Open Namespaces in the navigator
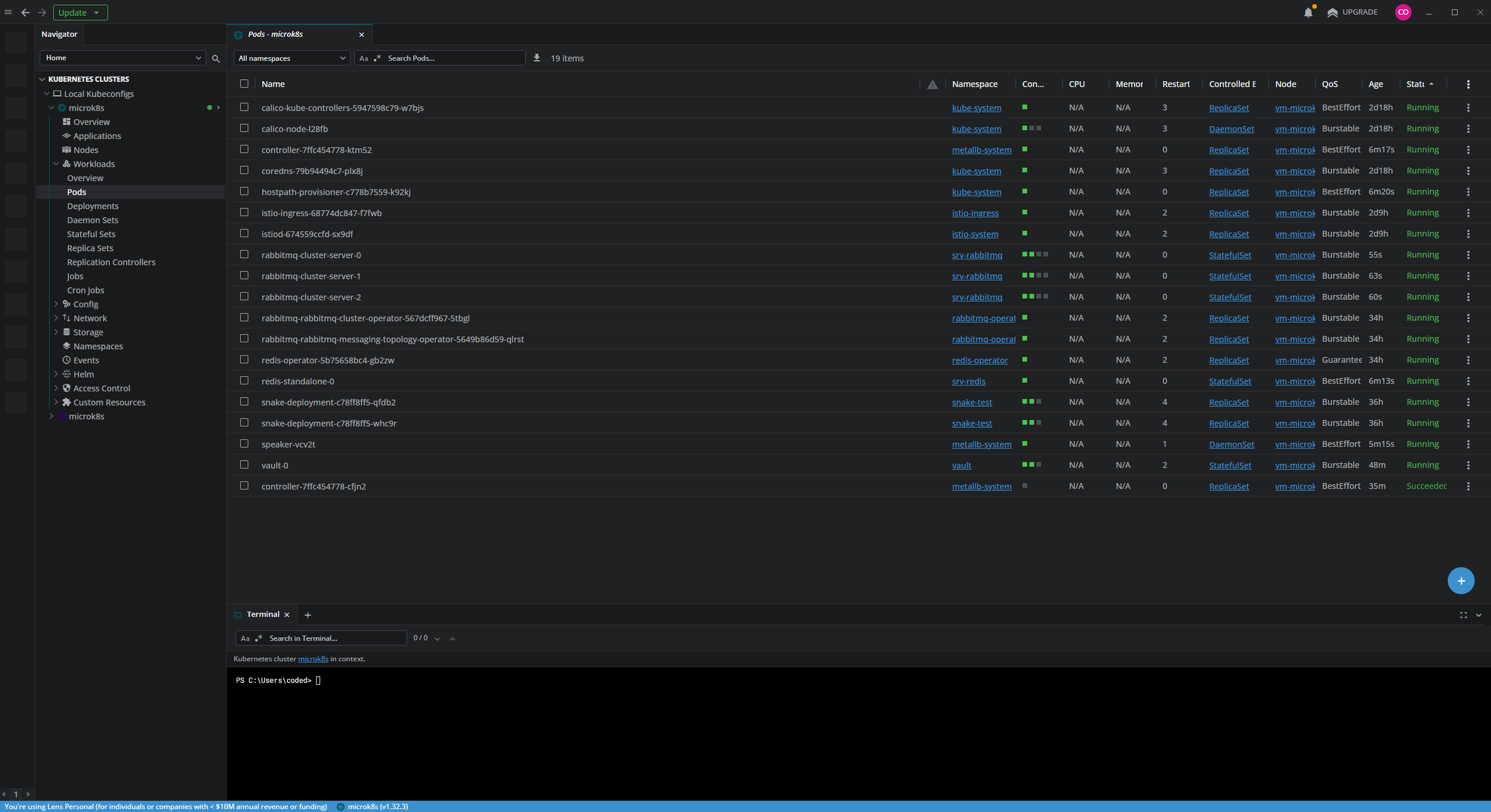Image resolution: width=1491 pixels, height=812 pixels. click(98, 346)
